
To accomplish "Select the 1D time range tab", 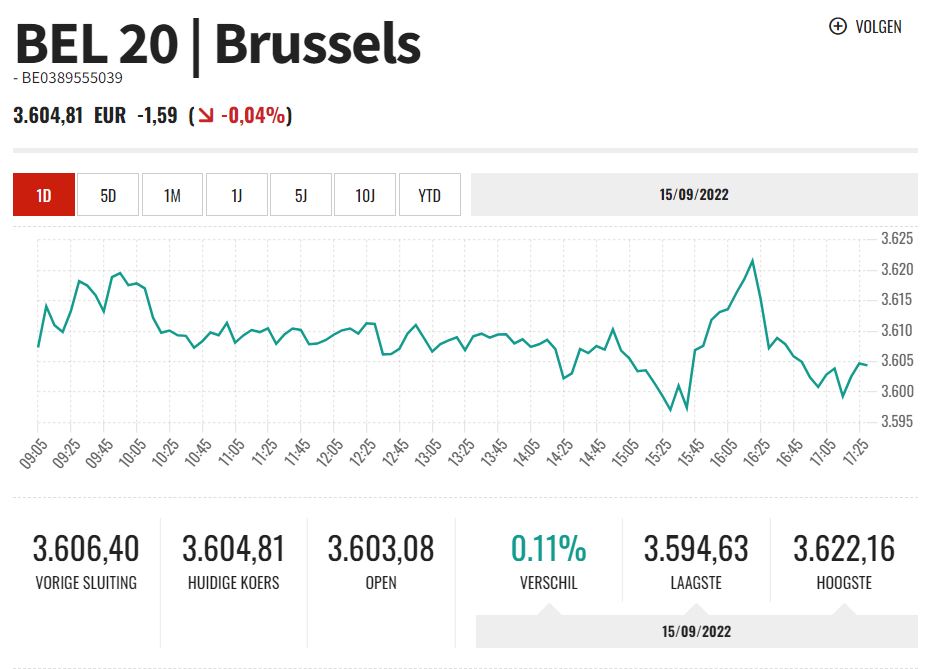I will pyautogui.click(x=44, y=195).
